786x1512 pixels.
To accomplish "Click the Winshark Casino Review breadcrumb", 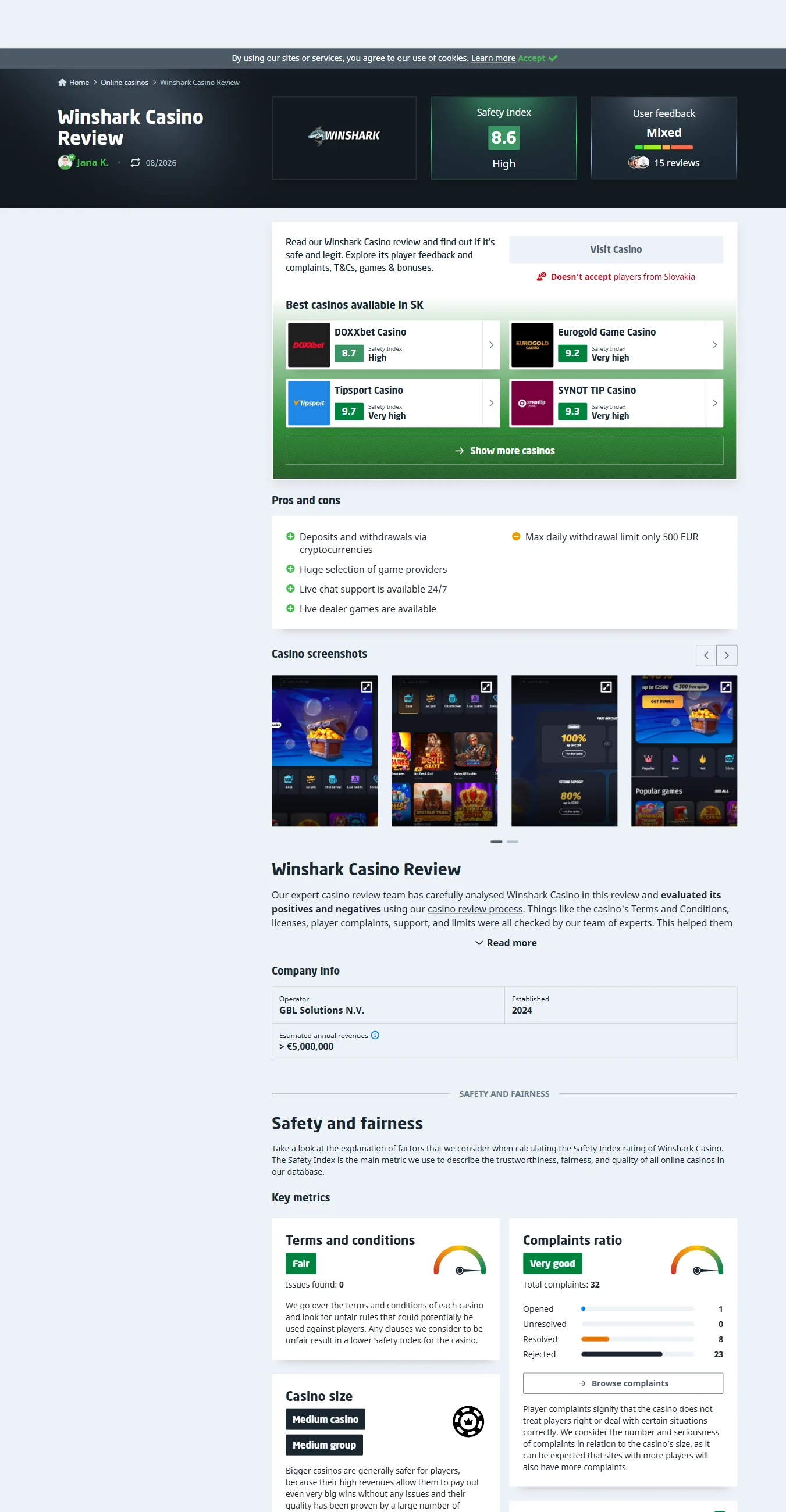I will pyautogui.click(x=200, y=82).
